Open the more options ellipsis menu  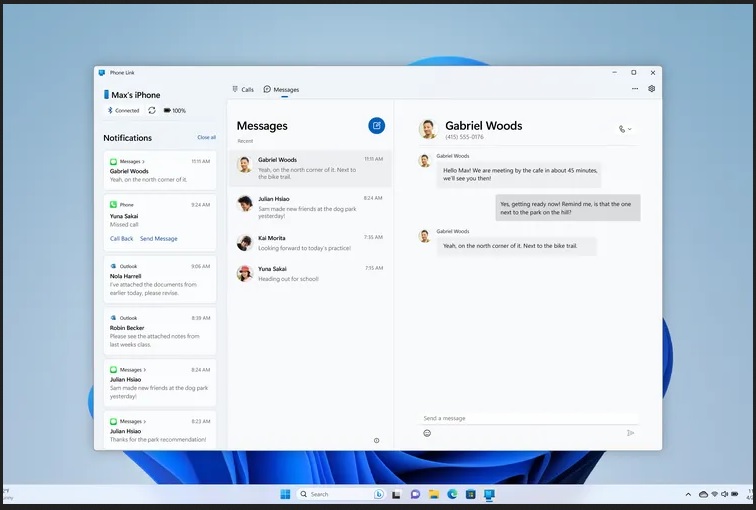point(635,89)
